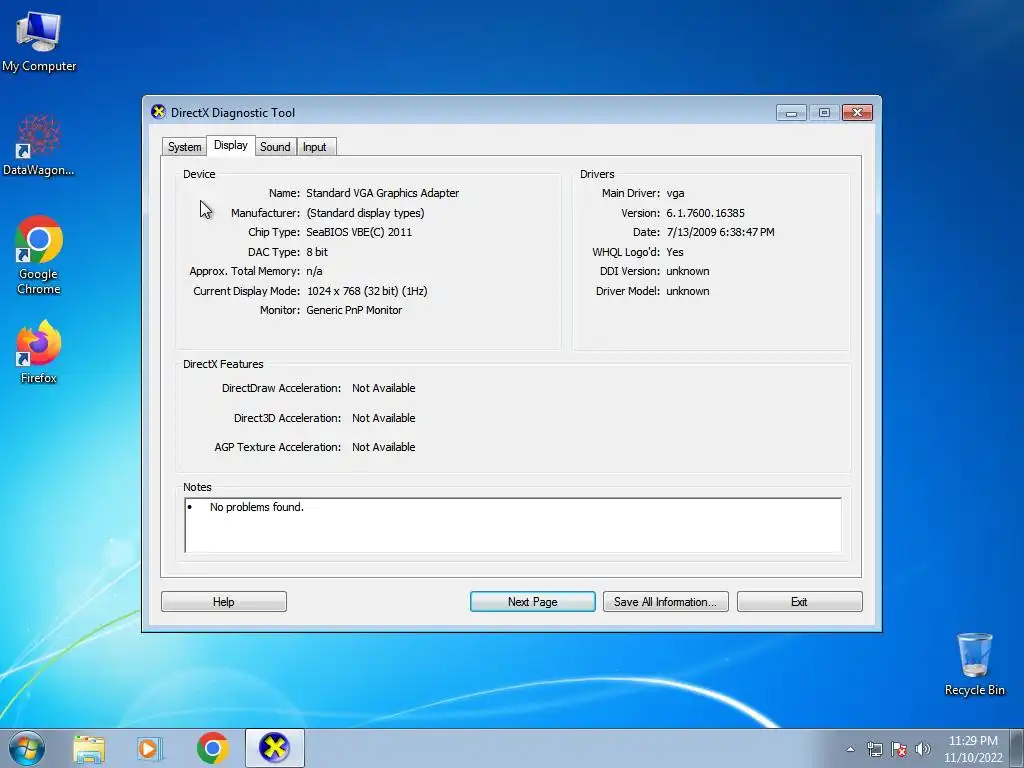Screen dimensions: 1024x768
Task: Open the My Computer desktop icon
Action: click(39, 41)
